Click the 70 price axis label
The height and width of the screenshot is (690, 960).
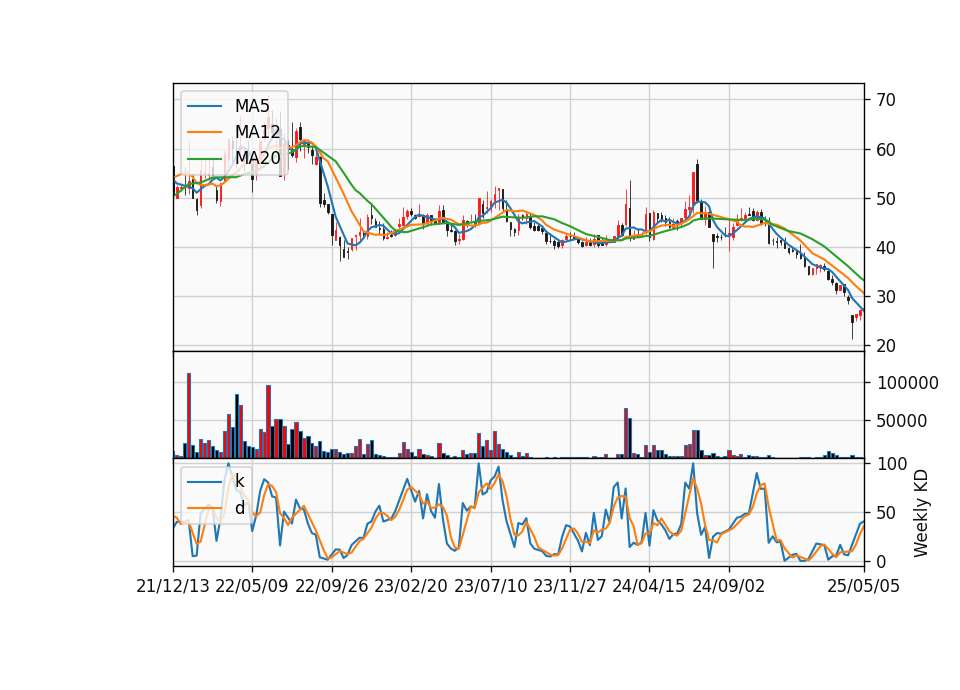886,100
